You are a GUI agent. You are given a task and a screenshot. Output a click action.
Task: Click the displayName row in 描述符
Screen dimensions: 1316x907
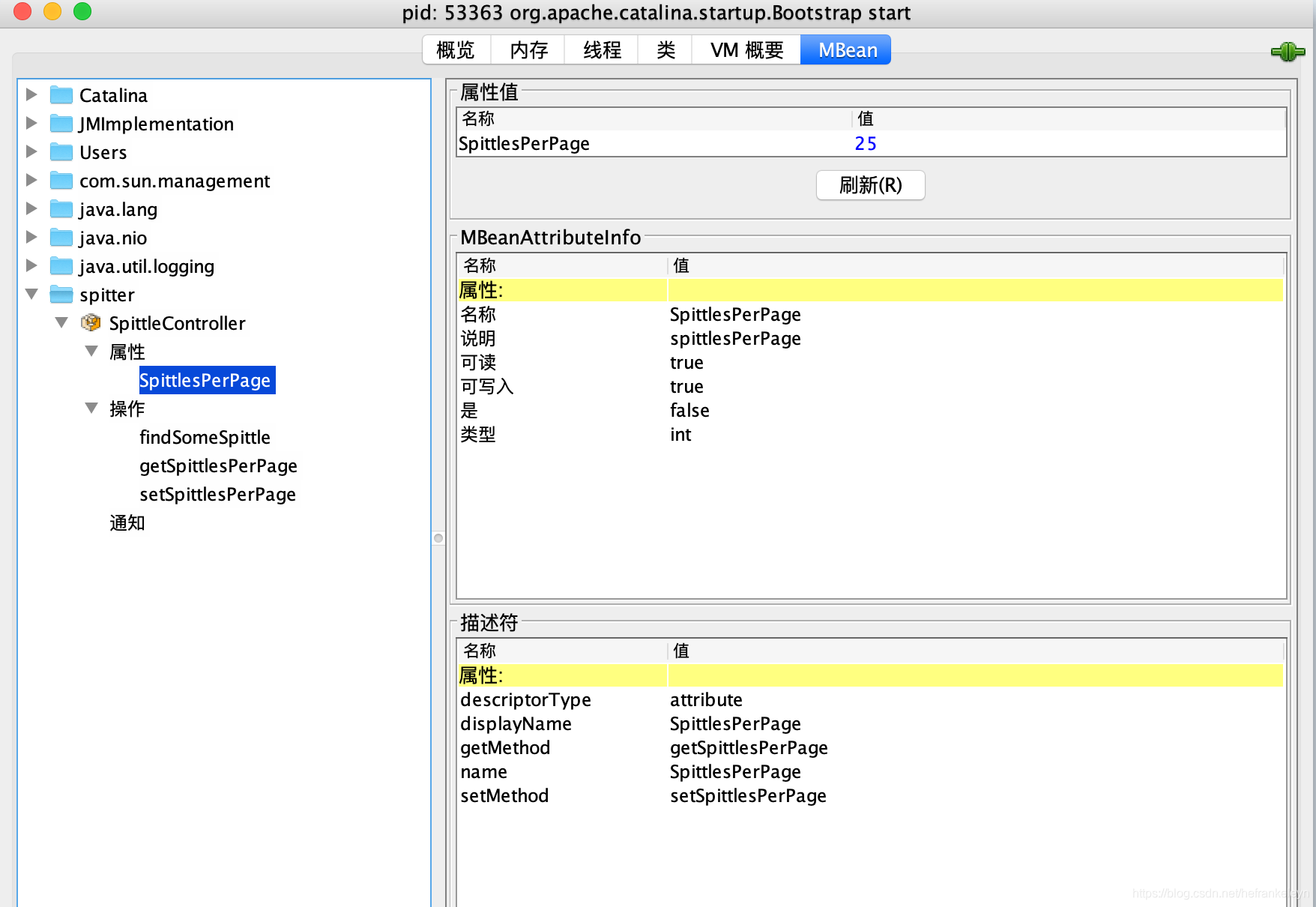869,723
